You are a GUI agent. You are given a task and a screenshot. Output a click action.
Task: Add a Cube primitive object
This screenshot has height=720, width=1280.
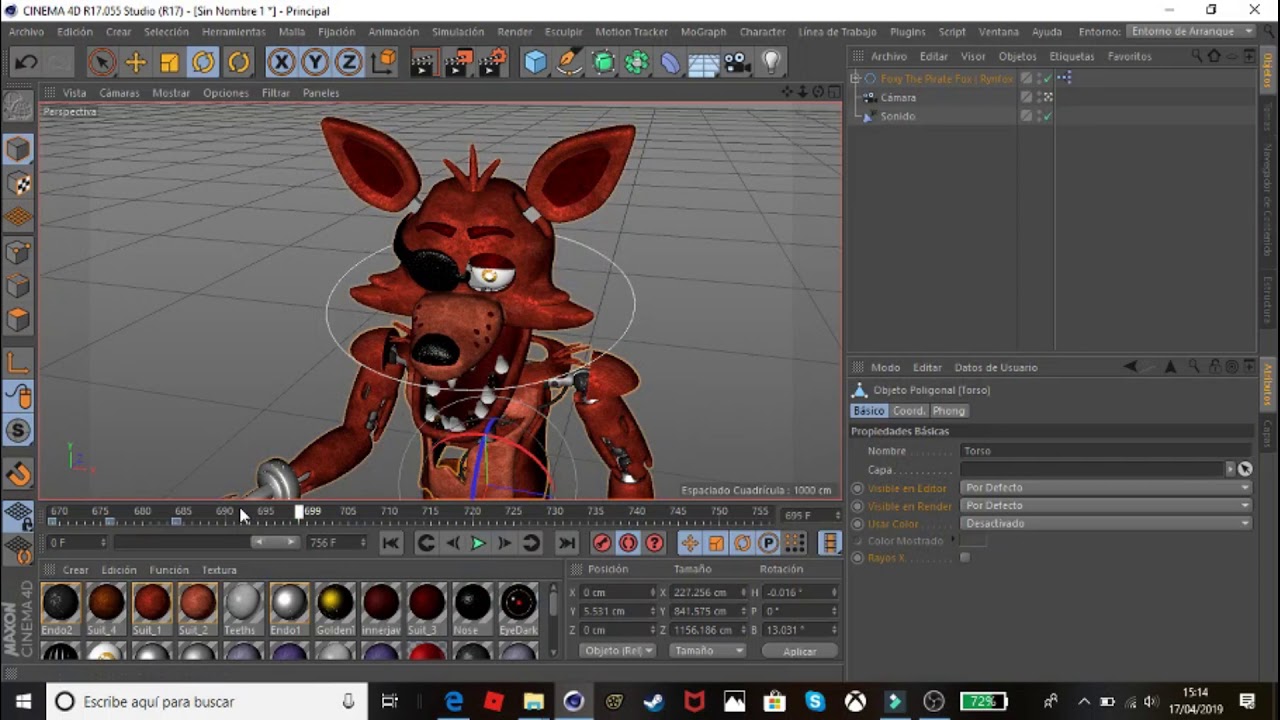point(535,63)
